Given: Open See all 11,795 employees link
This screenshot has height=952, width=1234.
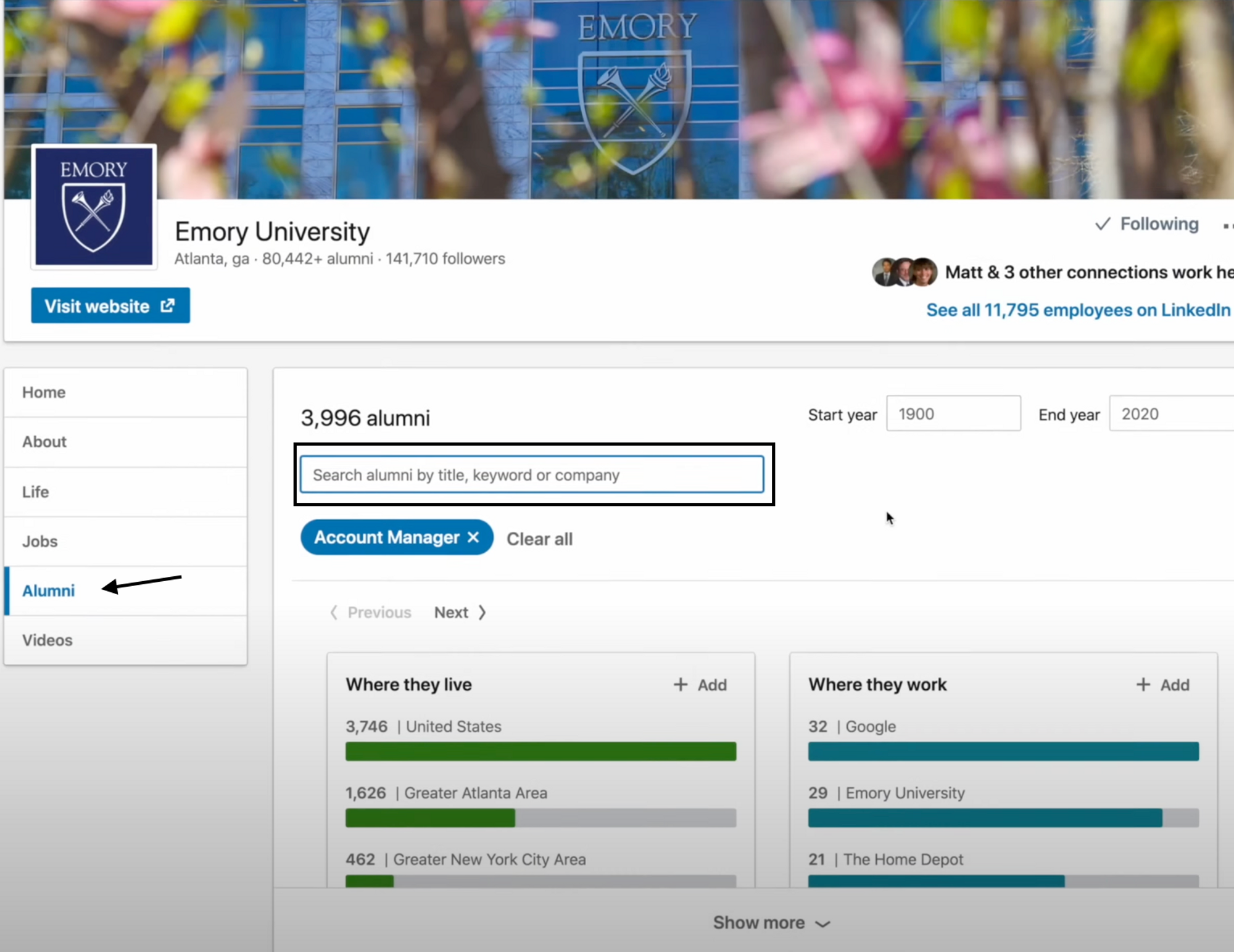Looking at the screenshot, I should click(x=1078, y=310).
